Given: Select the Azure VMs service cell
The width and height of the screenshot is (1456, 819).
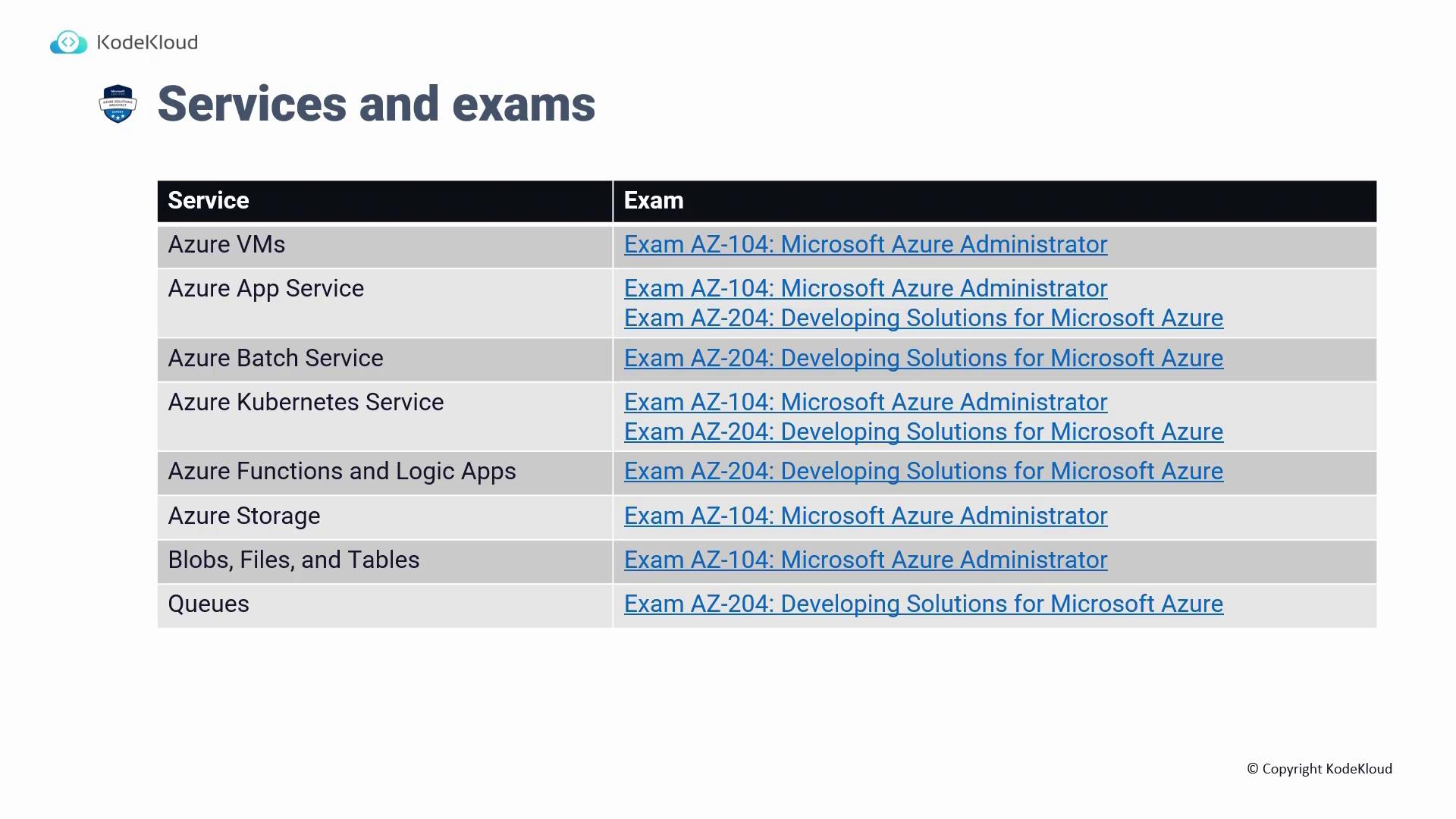Looking at the screenshot, I should tap(227, 244).
